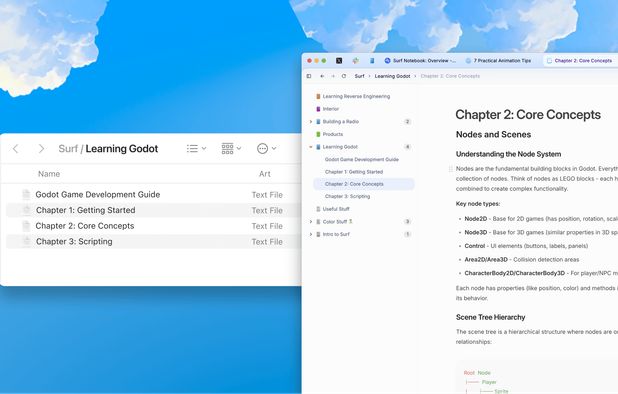This screenshot has width=618, height=394.
Task: Open the Intro to Surf notebook
Action: click(x=336, y=234)
